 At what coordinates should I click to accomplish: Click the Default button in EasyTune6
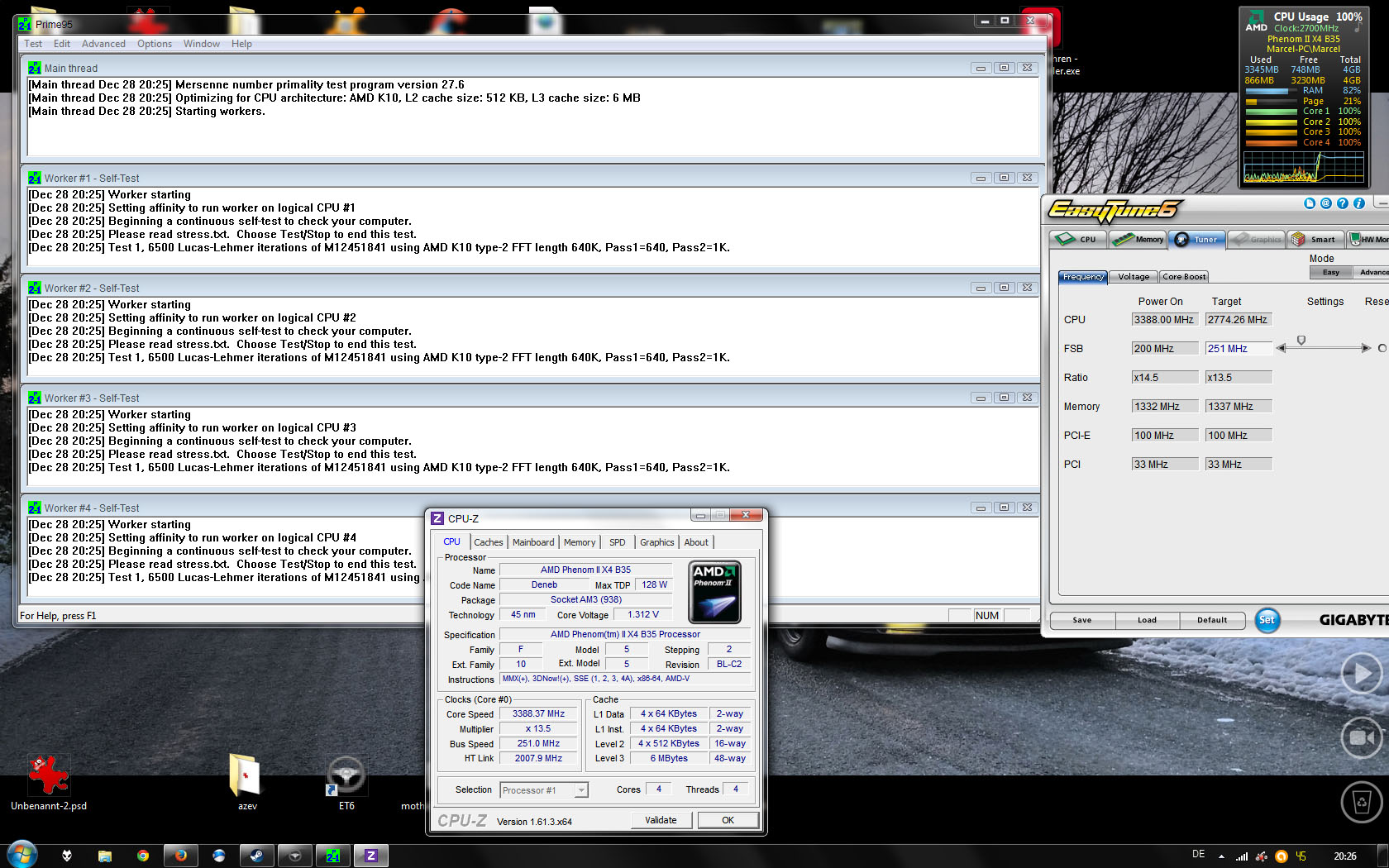pos(1212,620)
